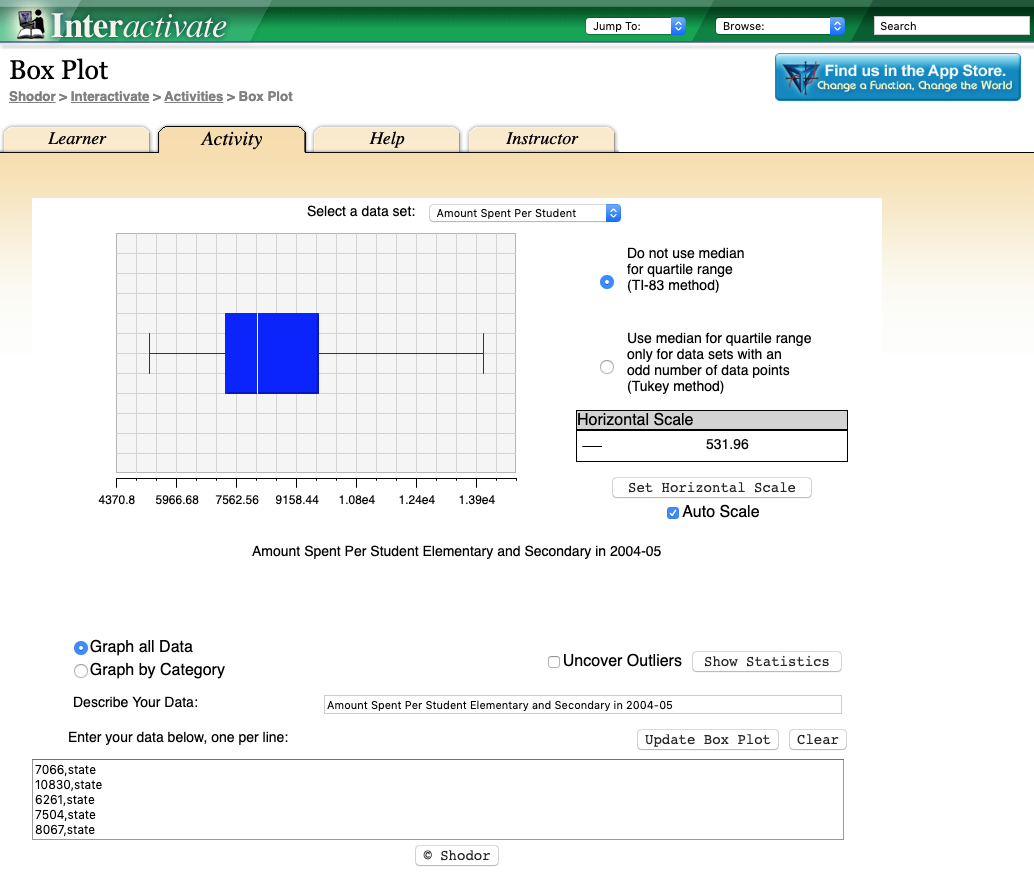Open the Jump To dropdown
The height and width of the screenshot is (886, 1034).
coord(637,25)
